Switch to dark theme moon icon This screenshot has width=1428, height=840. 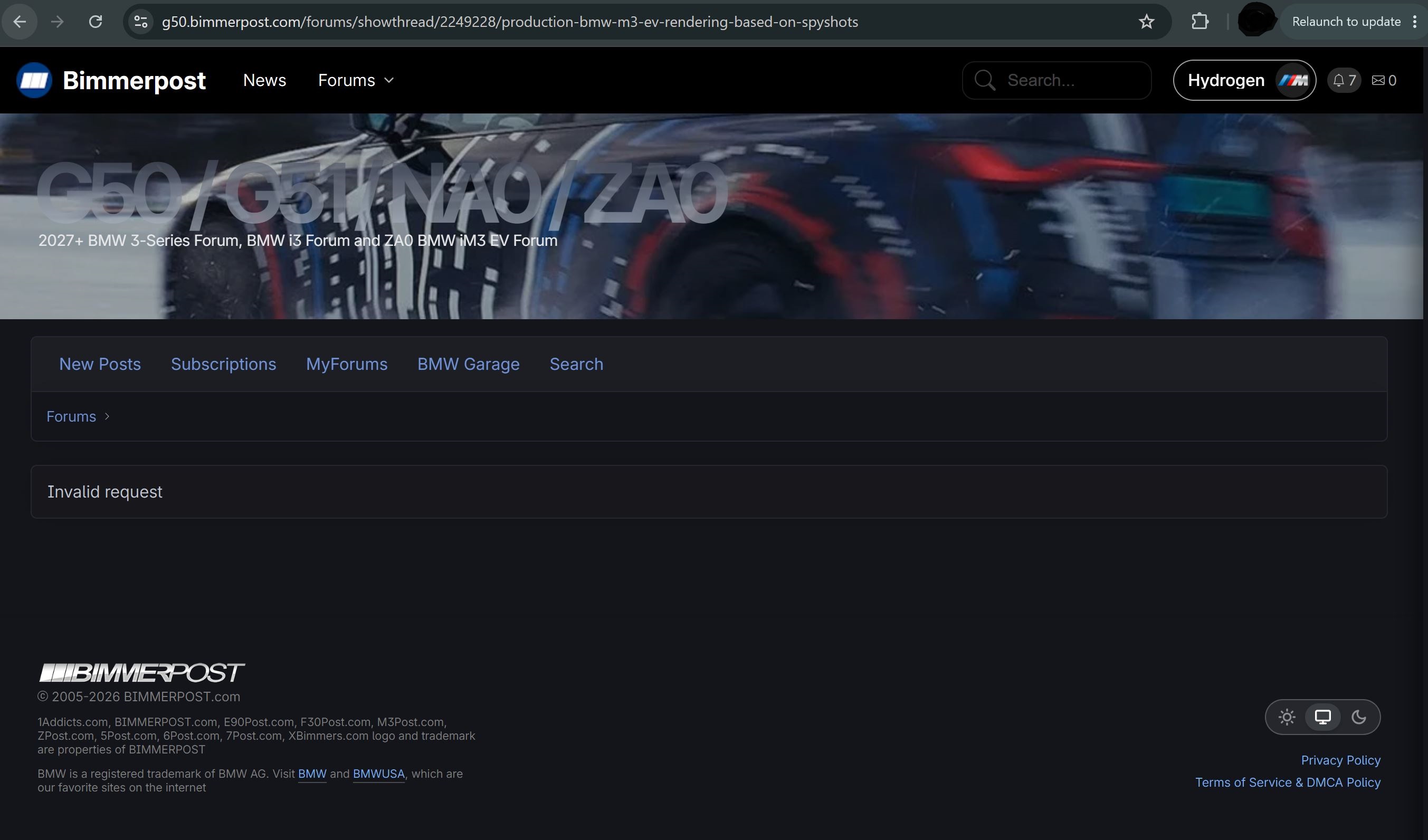[x=1359, y=717]
